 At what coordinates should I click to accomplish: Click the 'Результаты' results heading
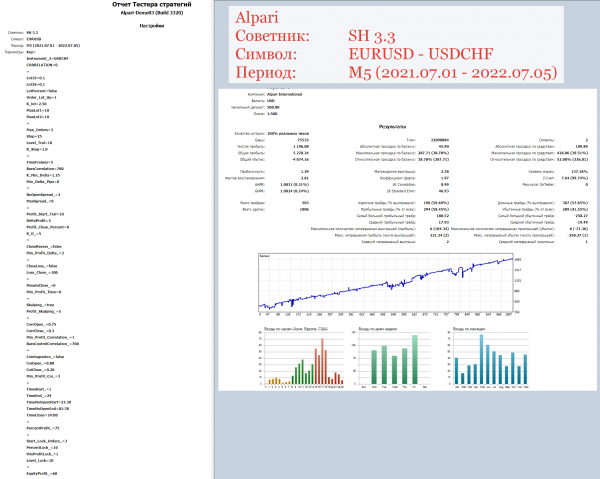pos(392,127)
